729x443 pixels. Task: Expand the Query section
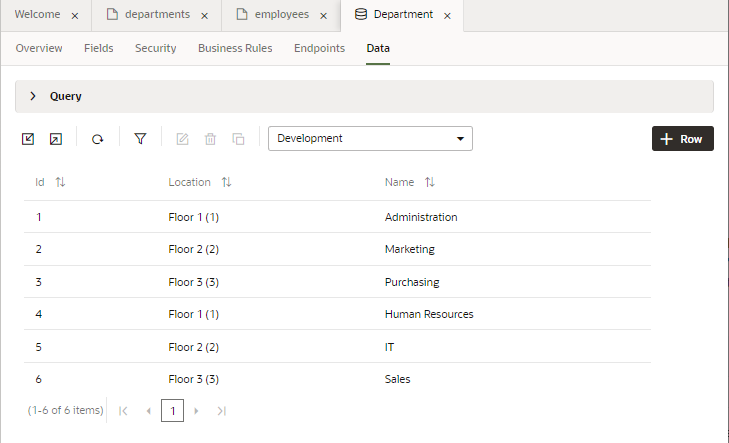coord(33,97)
